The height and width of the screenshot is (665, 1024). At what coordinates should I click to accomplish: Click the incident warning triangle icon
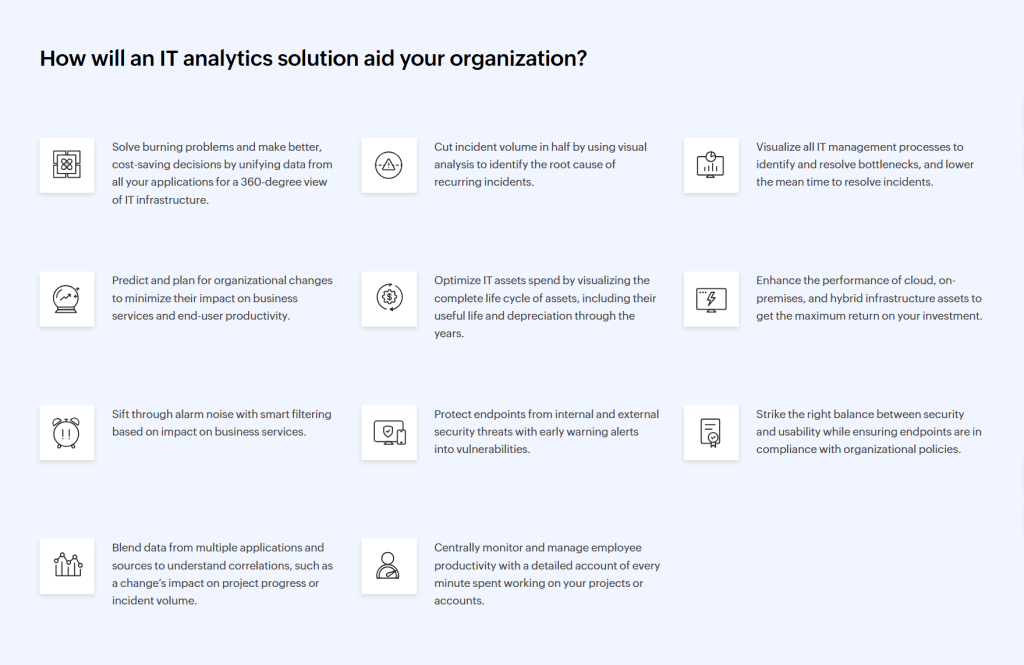coord(389,165)
